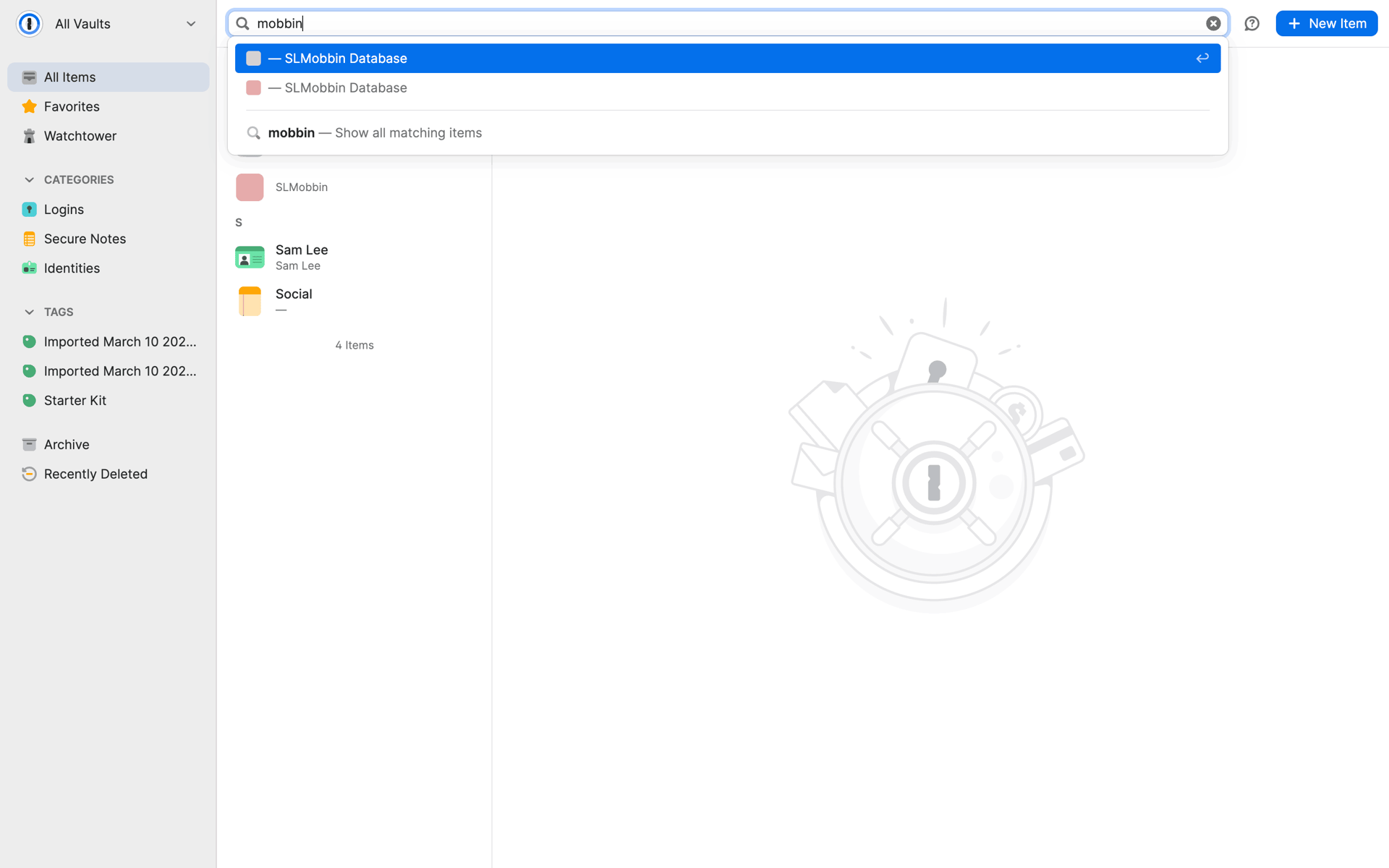Click the All Vaults label

(x=82, y=24)
